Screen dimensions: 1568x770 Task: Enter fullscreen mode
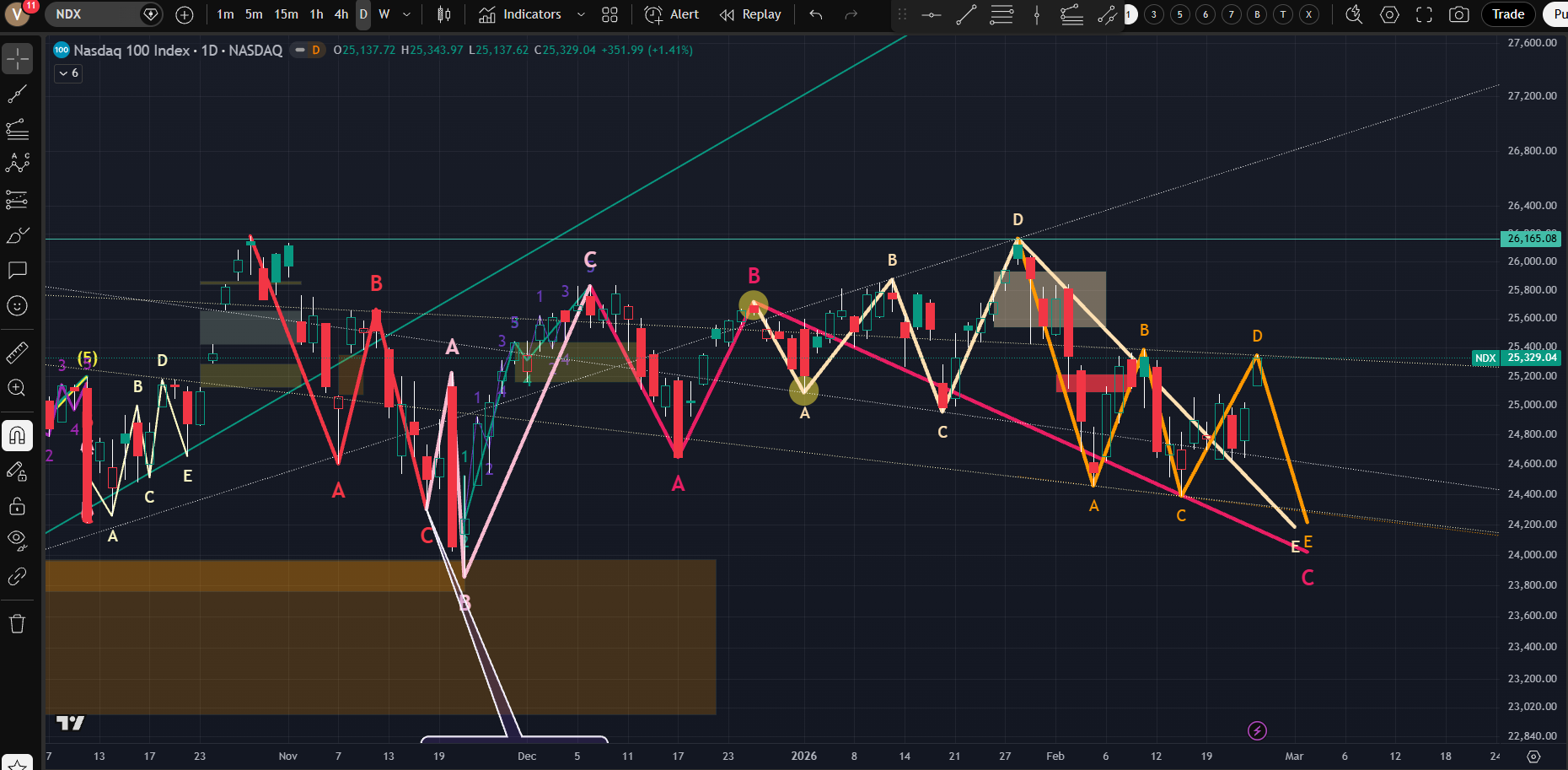(1424, 14)
